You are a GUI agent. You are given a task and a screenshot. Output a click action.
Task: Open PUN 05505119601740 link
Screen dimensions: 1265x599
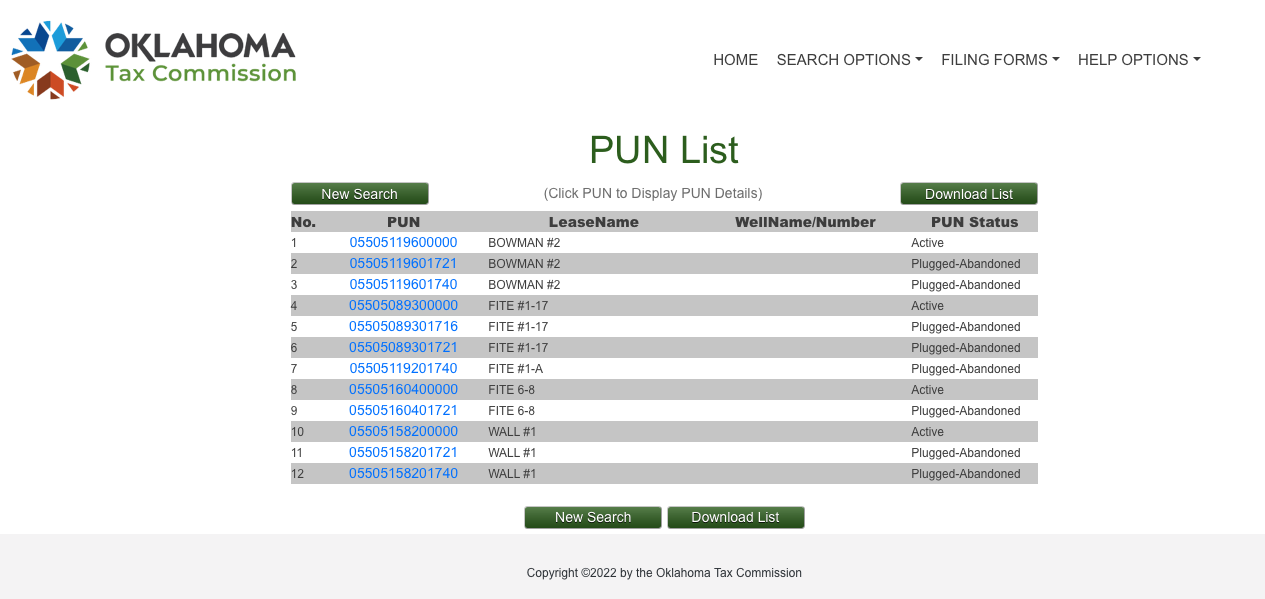pos(403,284)
